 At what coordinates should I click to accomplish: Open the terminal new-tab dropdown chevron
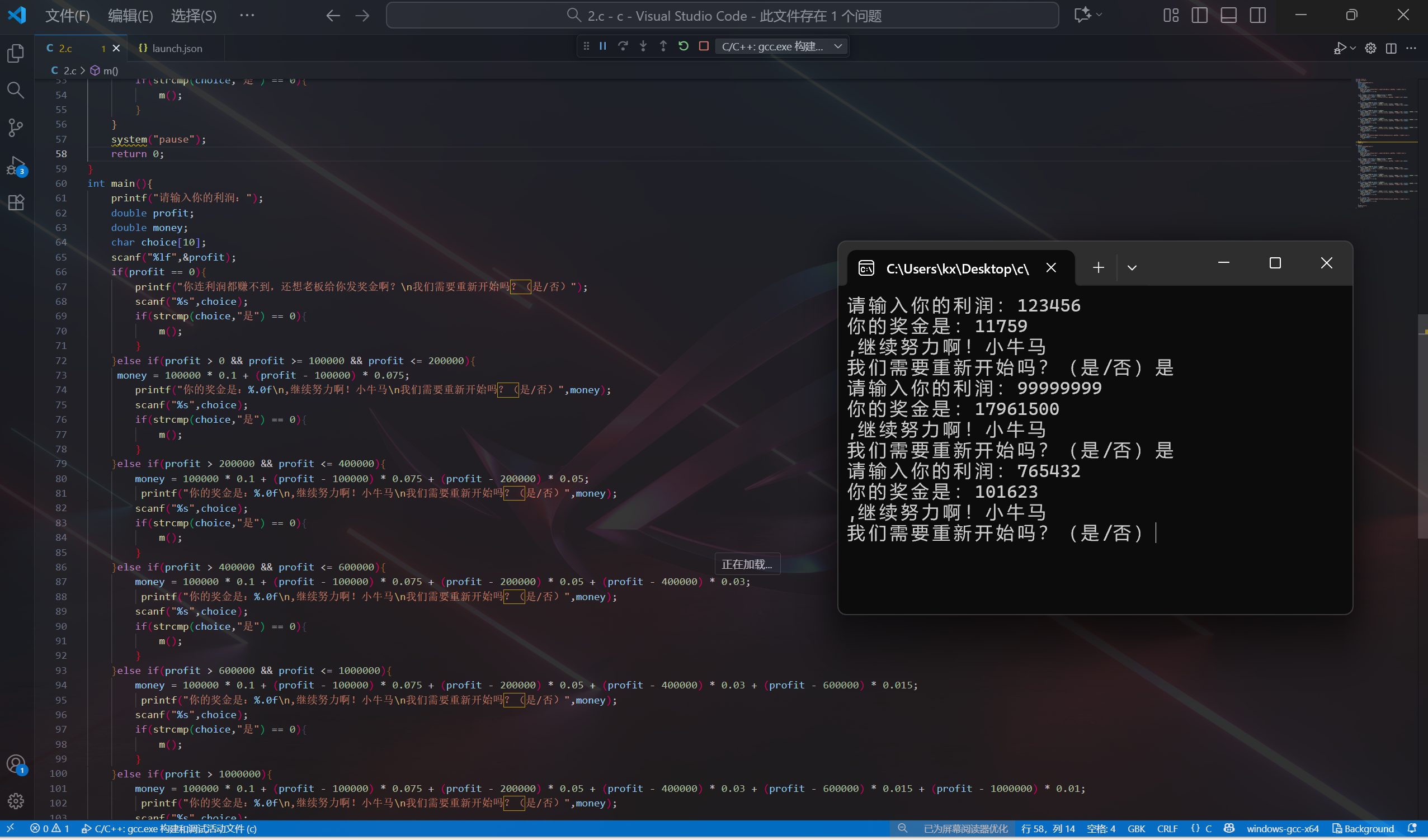point(1132,268)
